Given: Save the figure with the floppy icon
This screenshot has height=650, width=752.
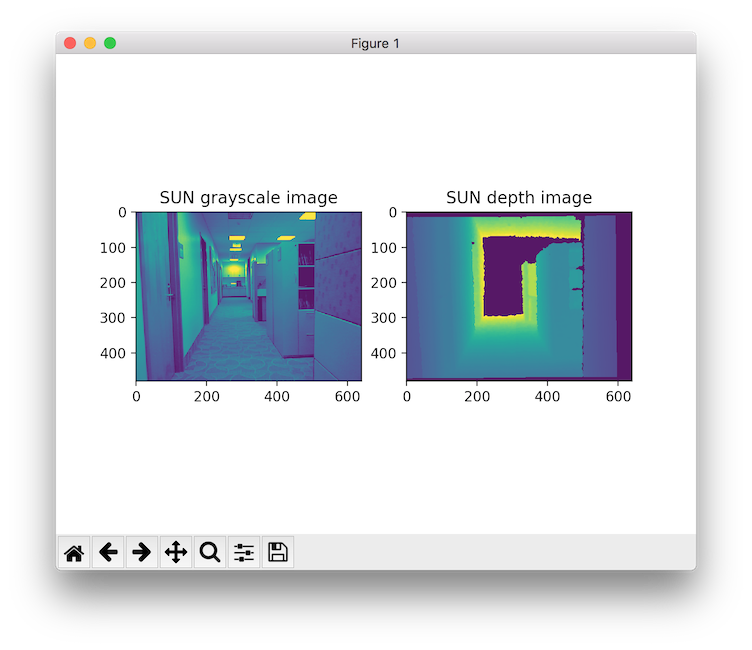Looking at the screenshot, I should tap(278, 552).
